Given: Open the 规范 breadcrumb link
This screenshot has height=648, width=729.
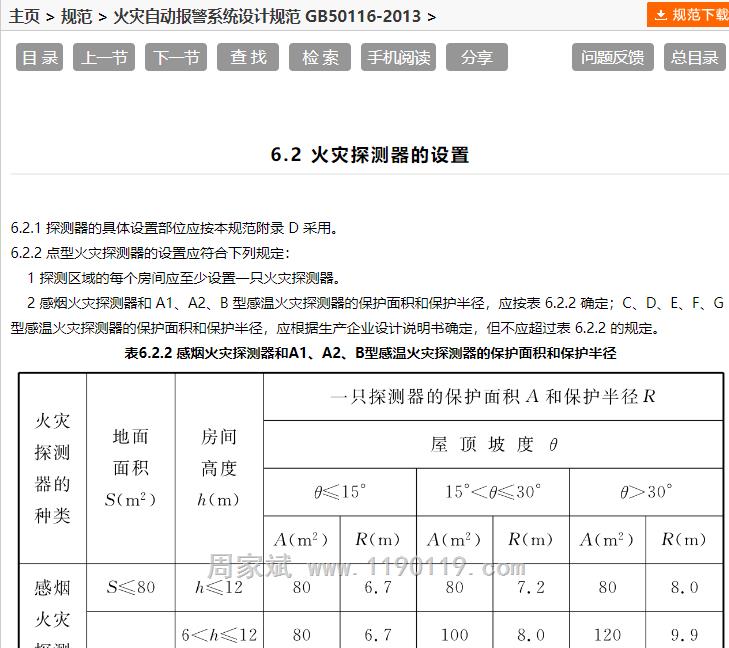Looking at the screenshot, I should point(77,17).
